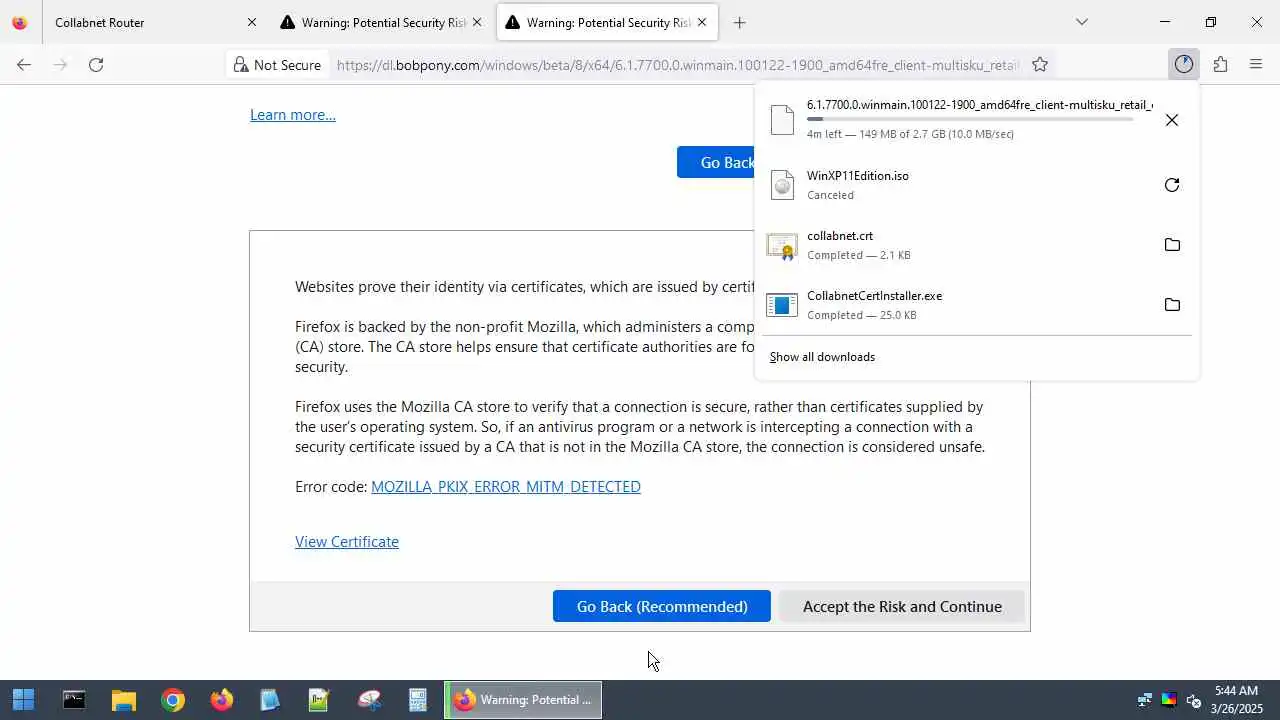Close the Collabnet Router tab
The width and height of the screenshot is (1280, 720).
point(252,22)
